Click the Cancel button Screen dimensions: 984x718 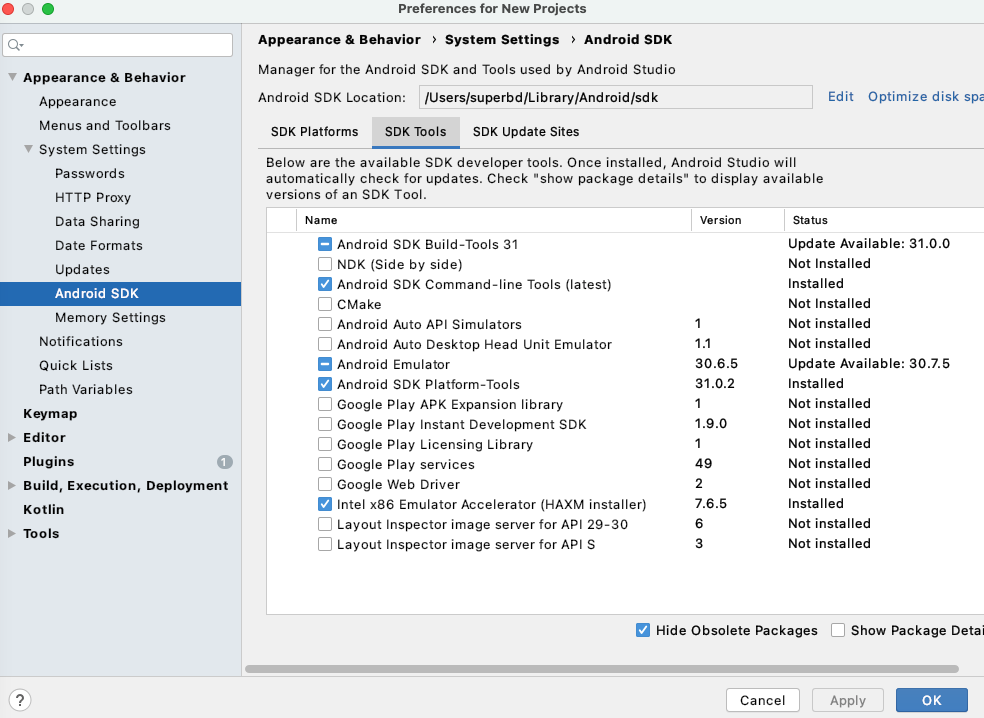(x=762, y=700)
